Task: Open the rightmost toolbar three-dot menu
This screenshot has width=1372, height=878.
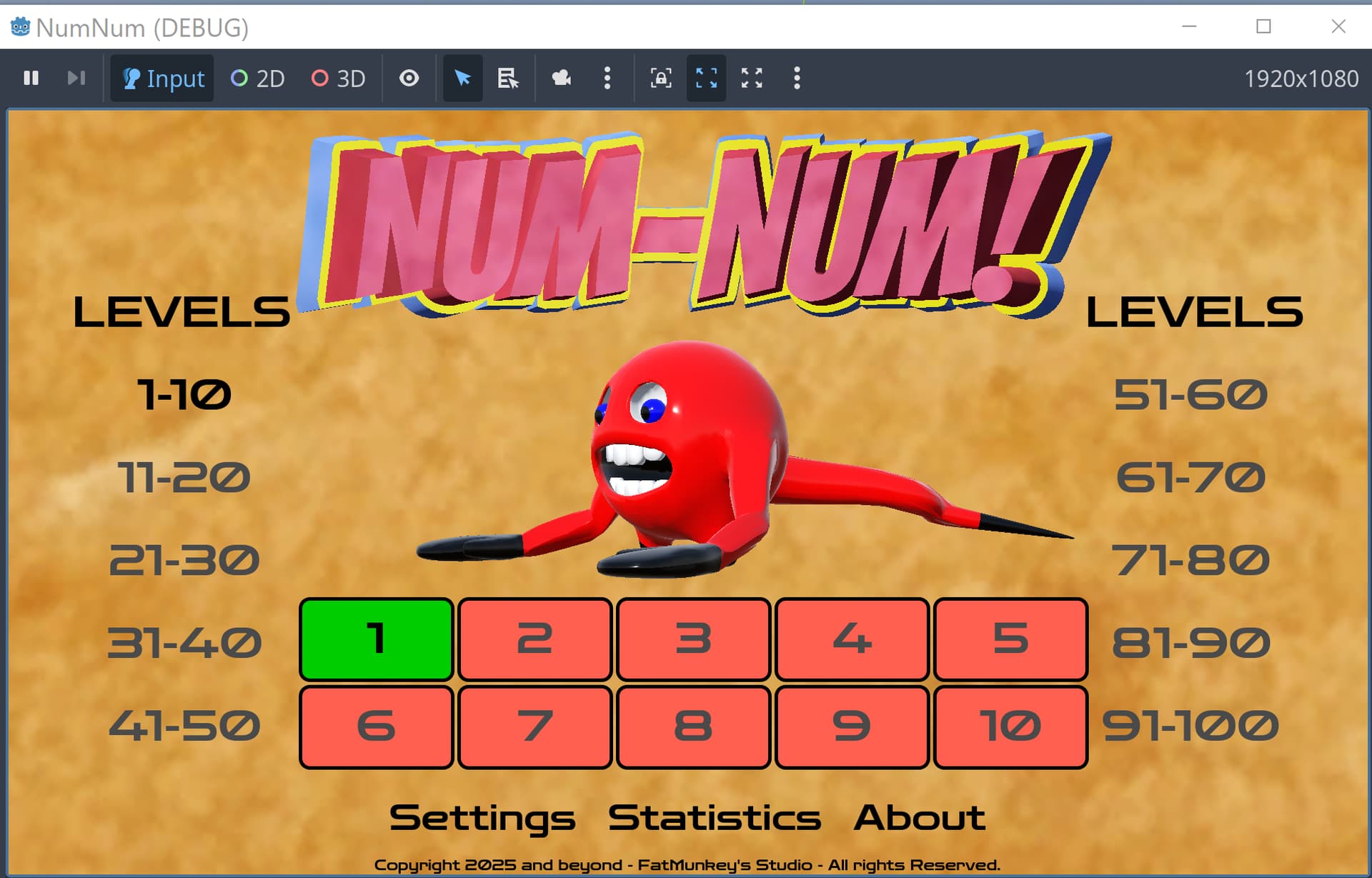Action: click(797, 78)
